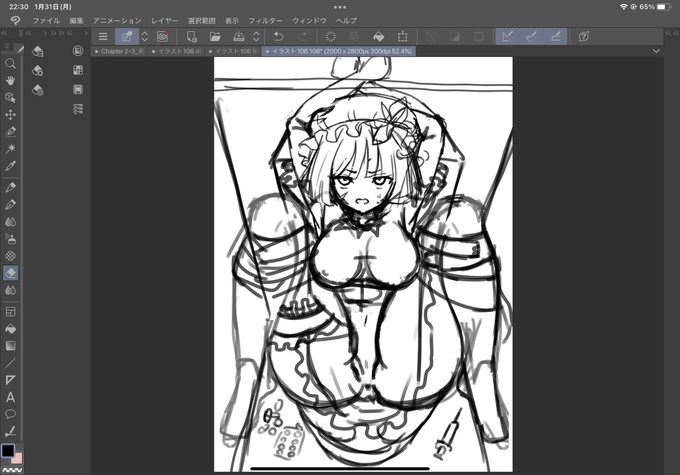Select the Brush watercolor tool

point(10,222)
